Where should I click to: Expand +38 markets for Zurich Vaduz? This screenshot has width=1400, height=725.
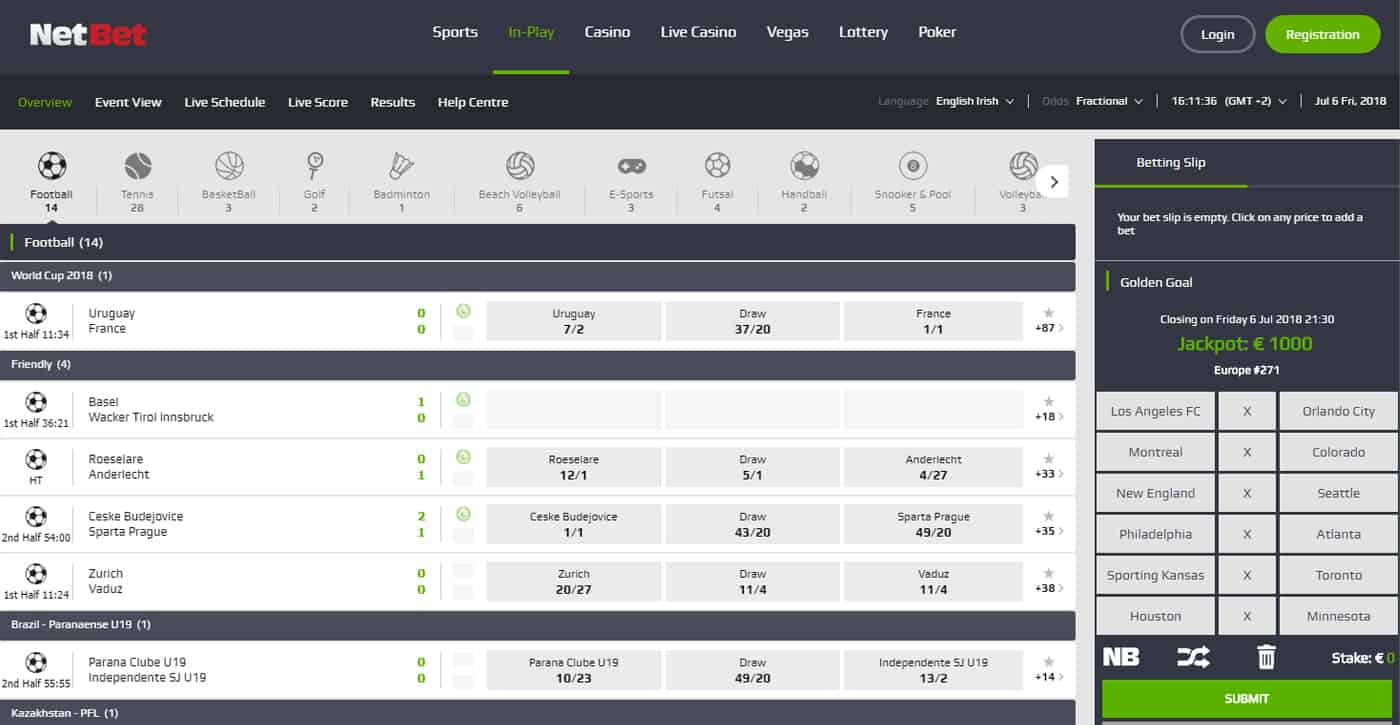pos(1050,588)
